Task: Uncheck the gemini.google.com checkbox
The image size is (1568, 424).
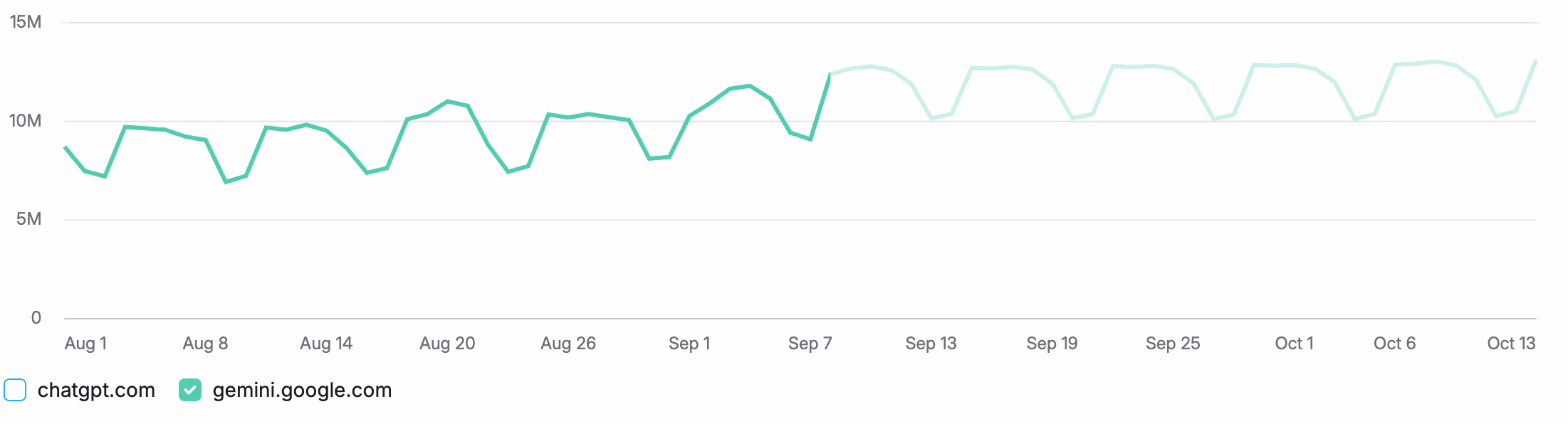Action: click(190, 390)
